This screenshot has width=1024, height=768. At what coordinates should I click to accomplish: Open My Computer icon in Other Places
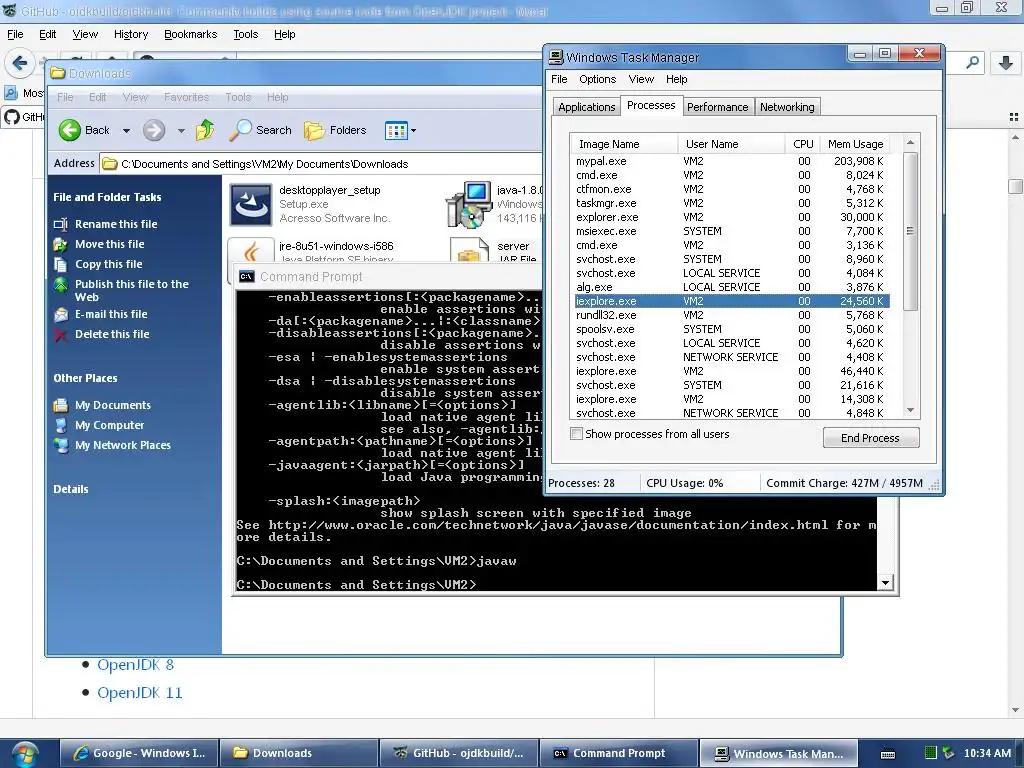click(x=61, y=425)
